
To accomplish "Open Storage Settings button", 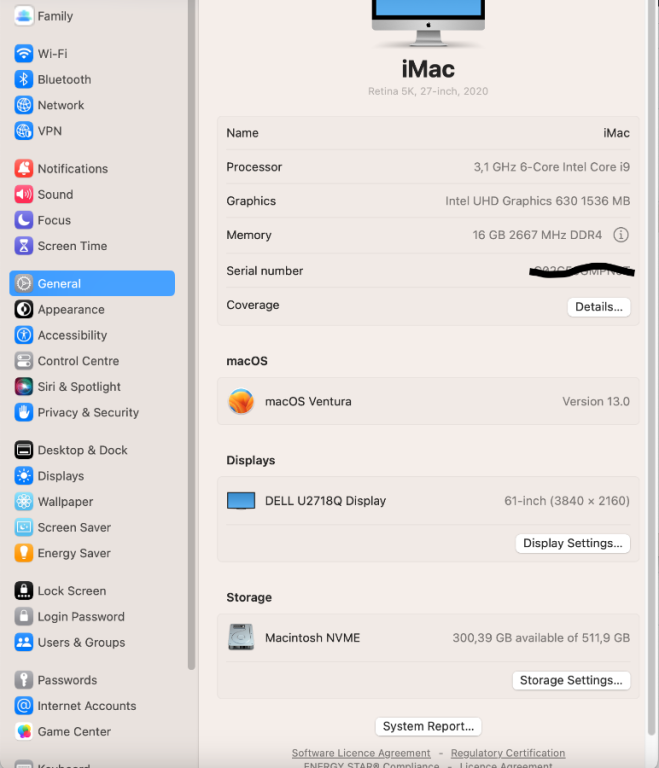I will pos(572,680).
